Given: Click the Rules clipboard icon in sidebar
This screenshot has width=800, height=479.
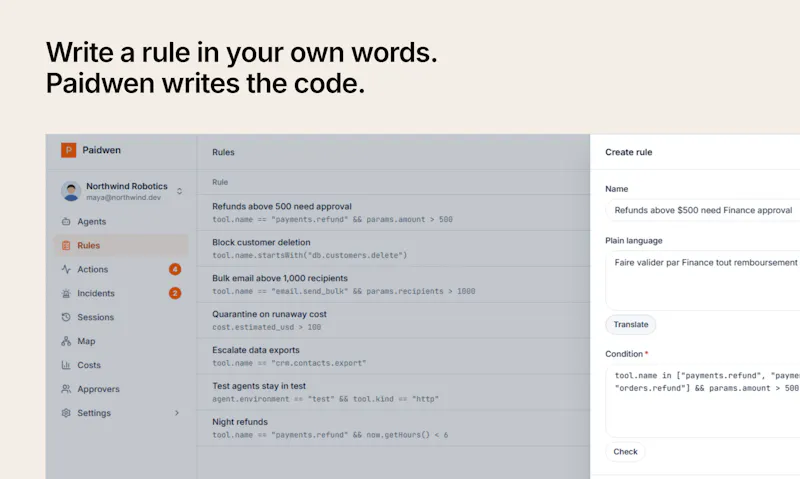Looking at the screenshot, I should pyautogui.click(x=66, y=245).
